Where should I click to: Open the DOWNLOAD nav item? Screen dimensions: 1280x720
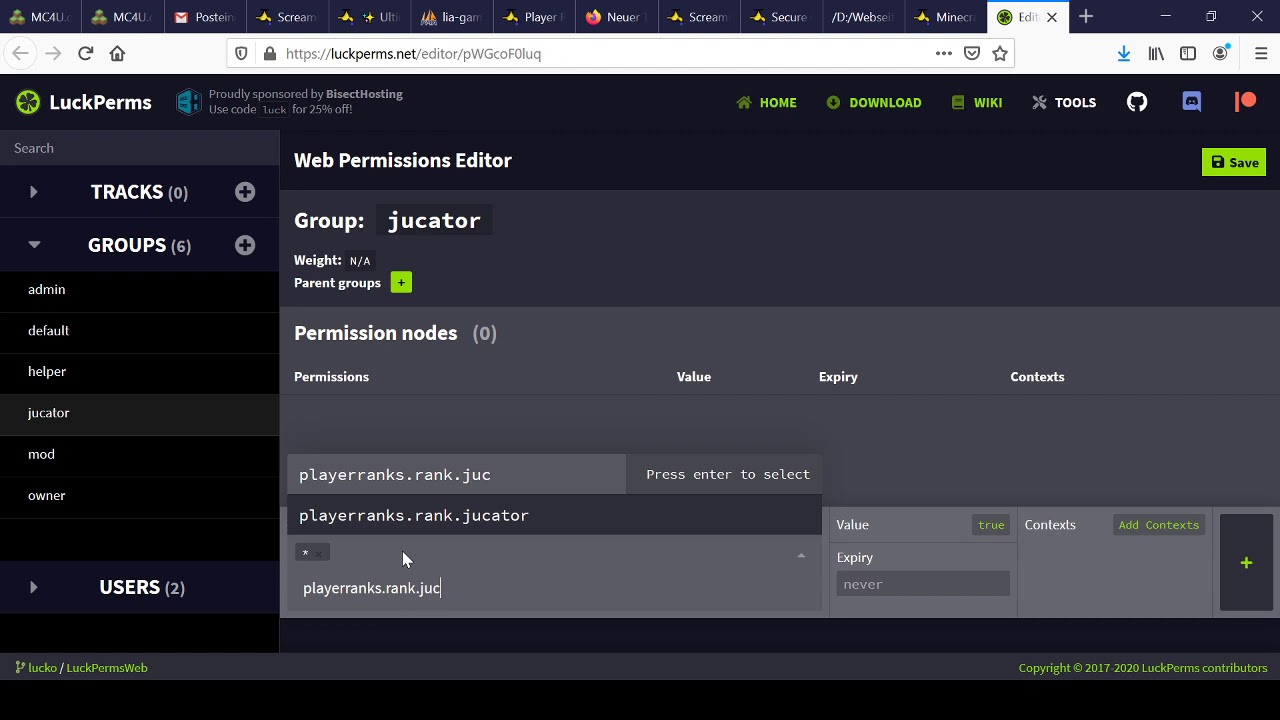point(874,102)
